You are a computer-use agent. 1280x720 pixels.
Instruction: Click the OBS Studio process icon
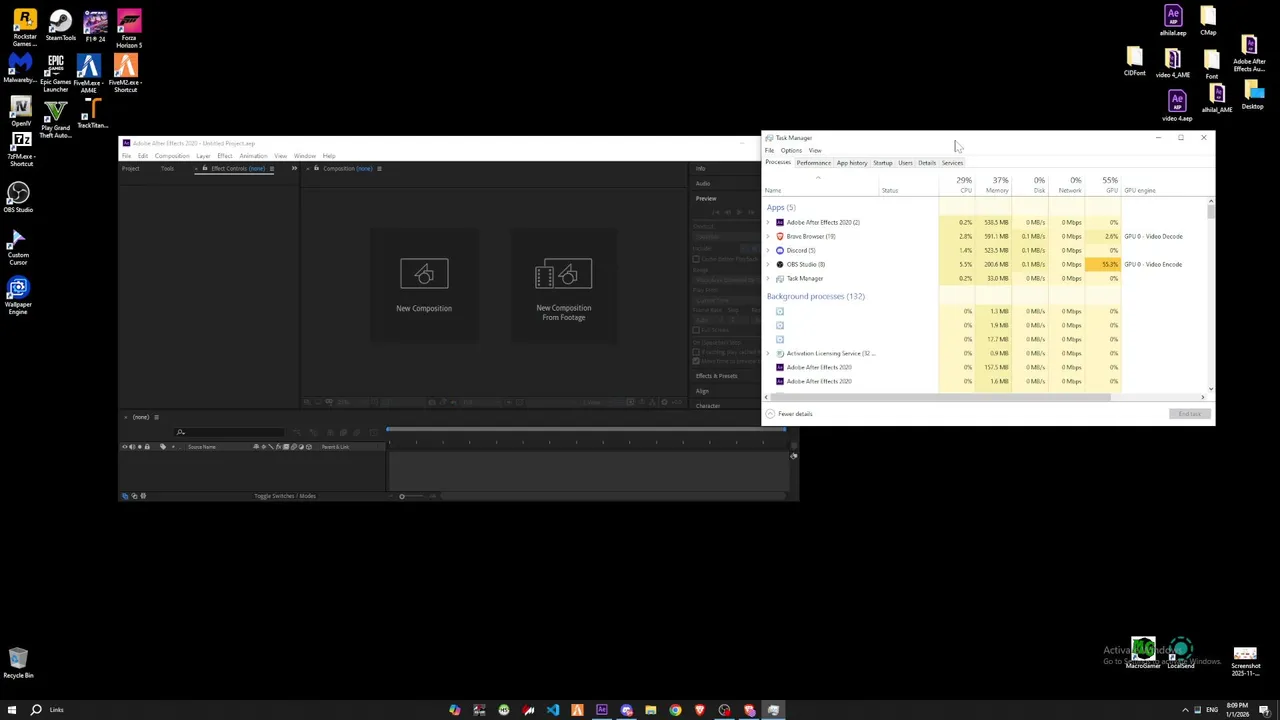click(780, 264)
